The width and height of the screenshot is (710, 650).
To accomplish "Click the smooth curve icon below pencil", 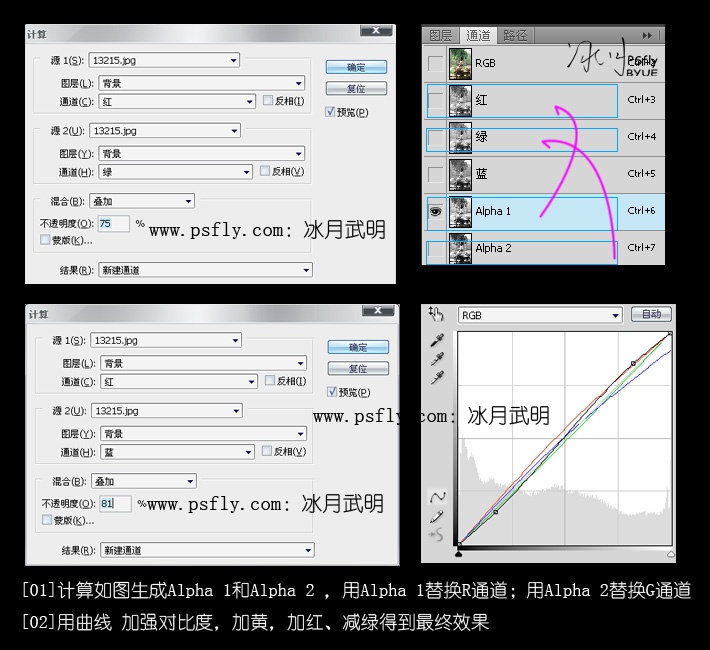I will coord(436,535).
